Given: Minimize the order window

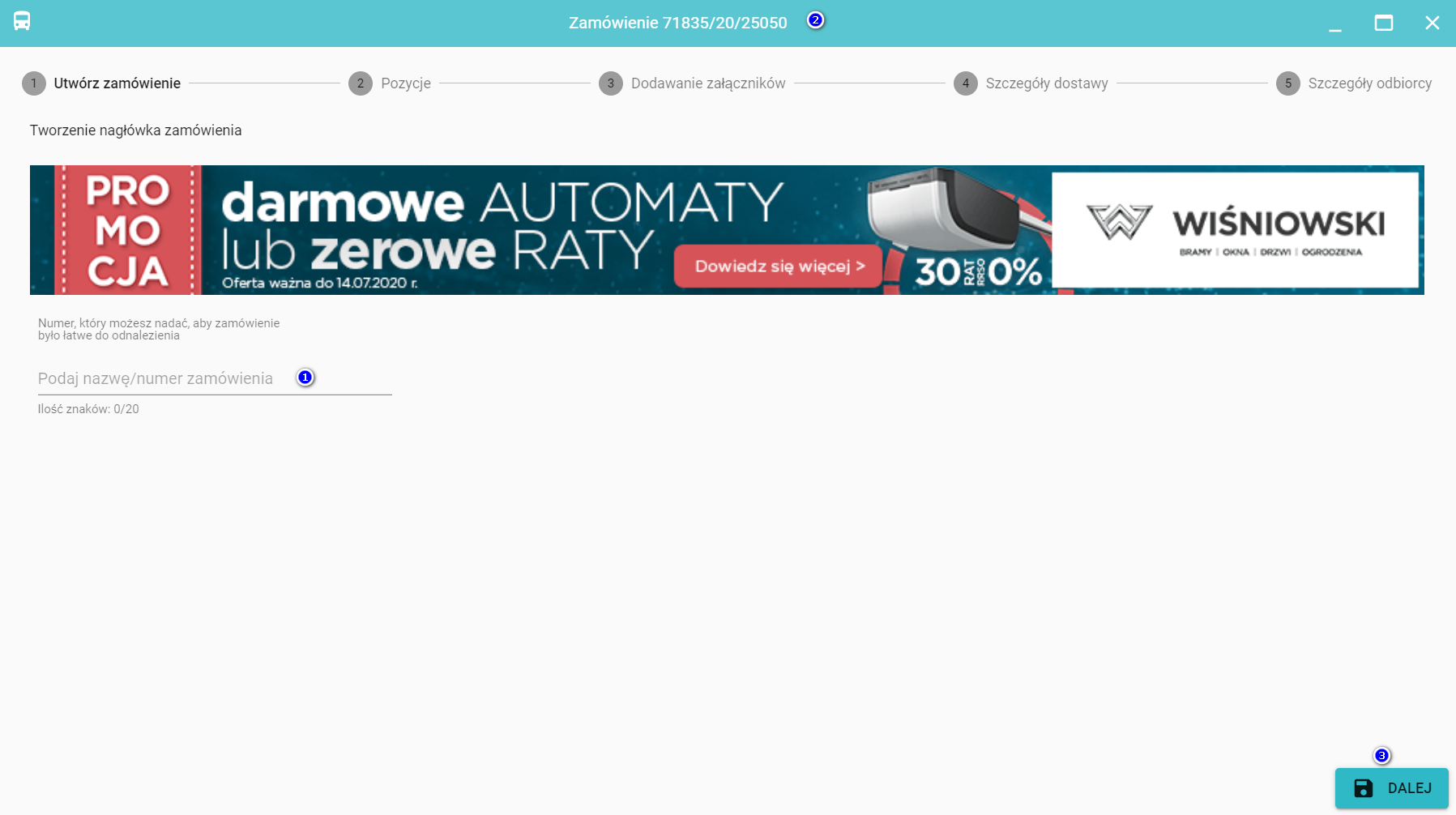Looking at the screenshot, I should coord(1335,23).
